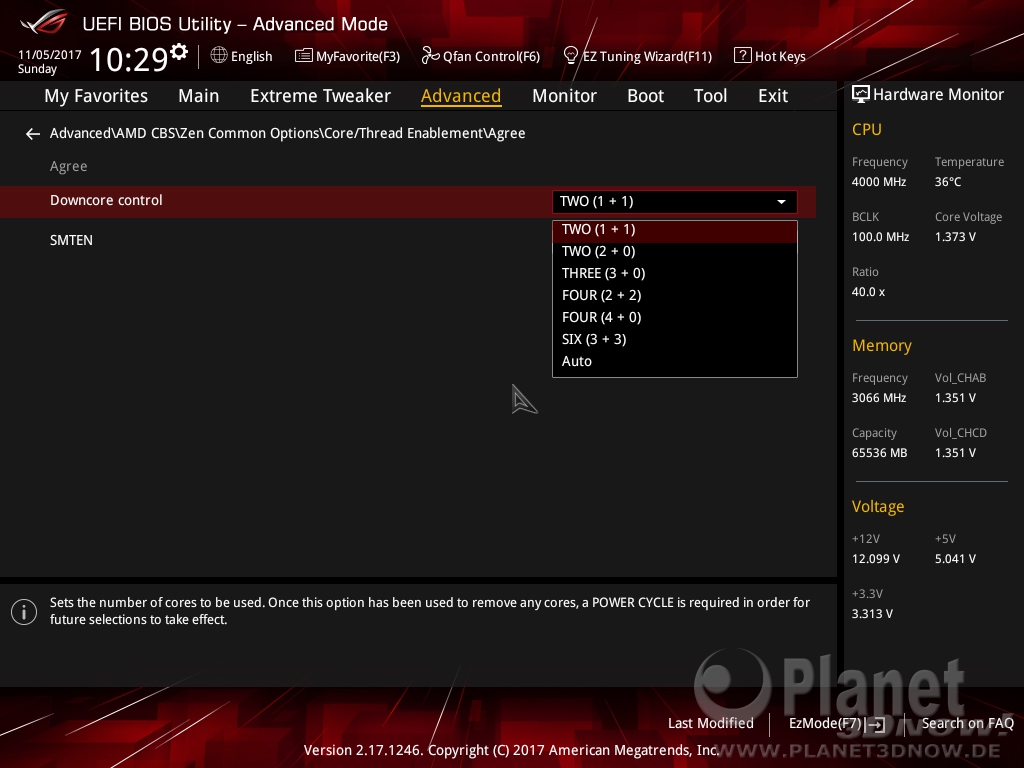
Task: Click the globe language icon
Action: tap(219, 56)
